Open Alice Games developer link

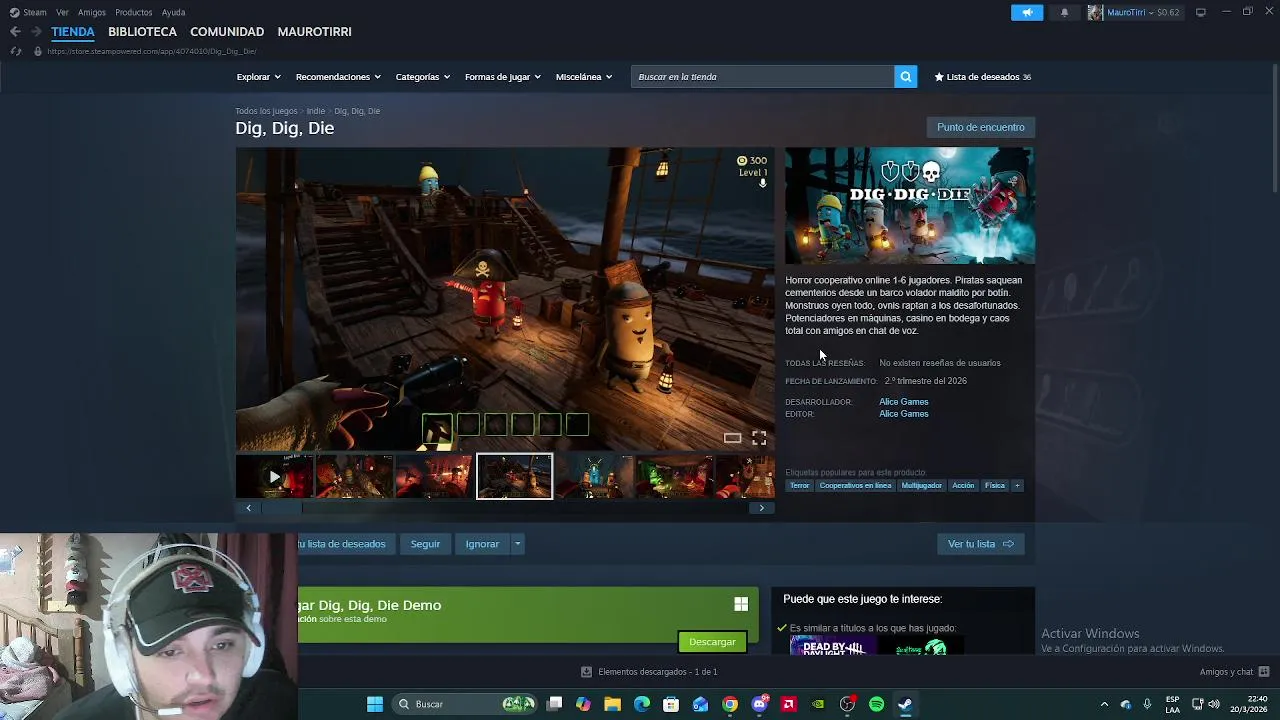click(x=903, y=402)
